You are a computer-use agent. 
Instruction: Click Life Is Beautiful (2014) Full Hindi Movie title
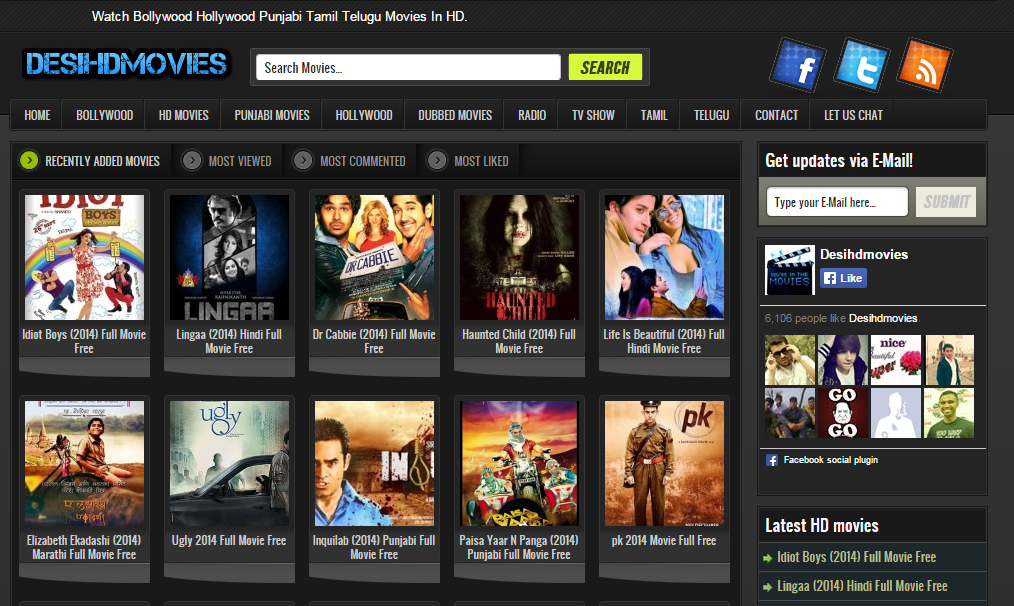pyautogui.click(x=664, y=341)
